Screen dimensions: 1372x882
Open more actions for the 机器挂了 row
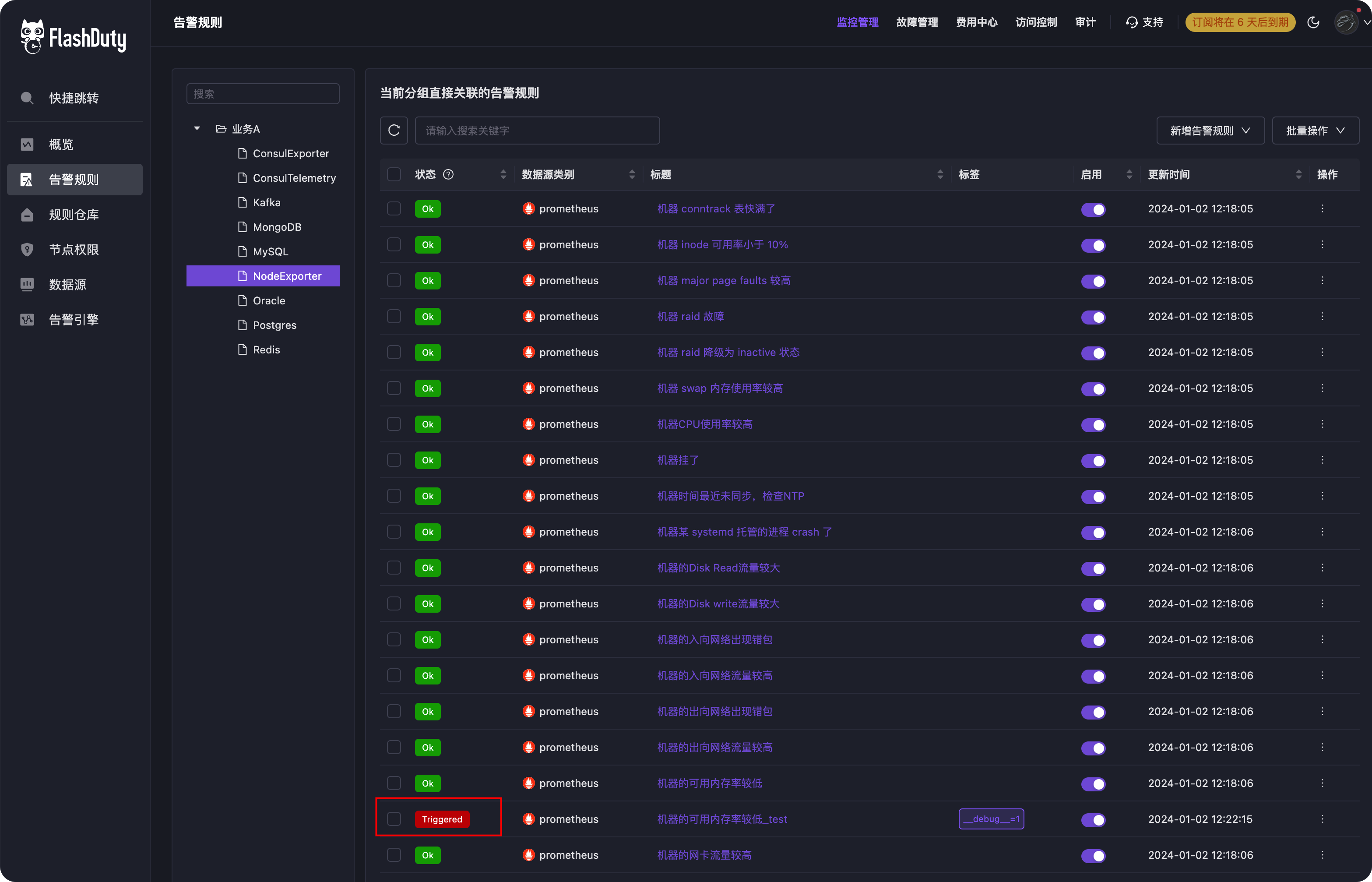(x=1322, y=460)
